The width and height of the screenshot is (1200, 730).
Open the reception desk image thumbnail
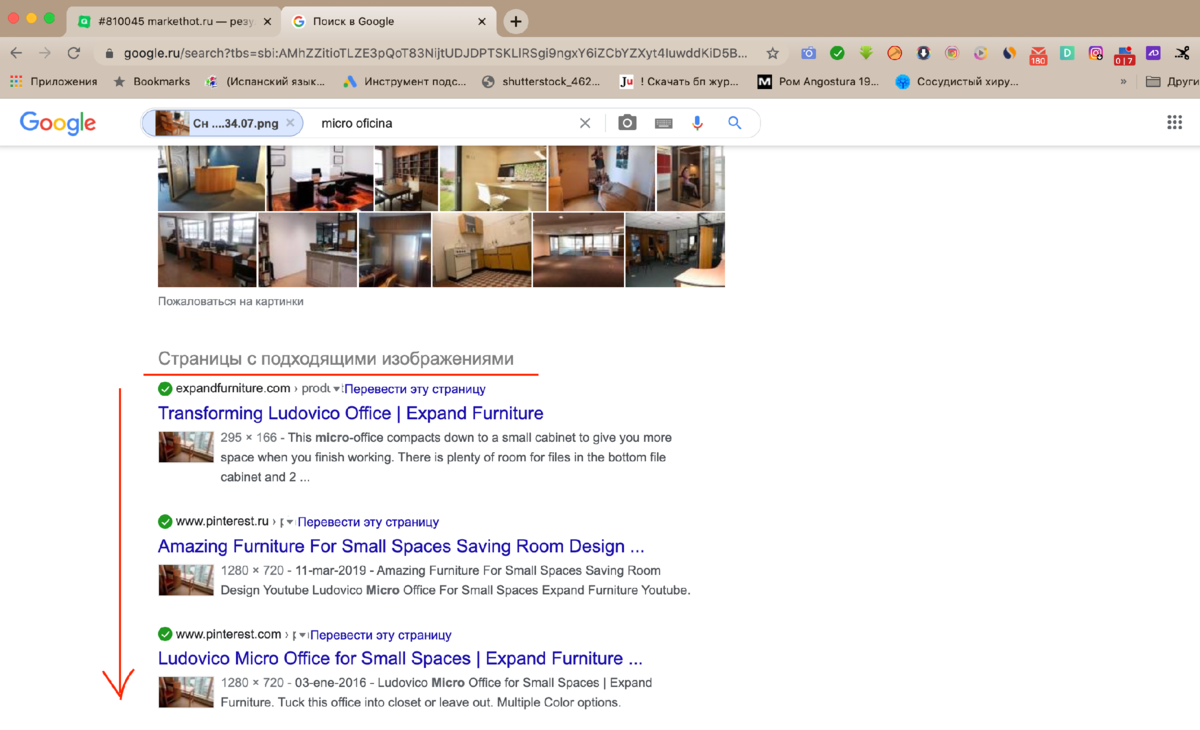coord(211,179)
